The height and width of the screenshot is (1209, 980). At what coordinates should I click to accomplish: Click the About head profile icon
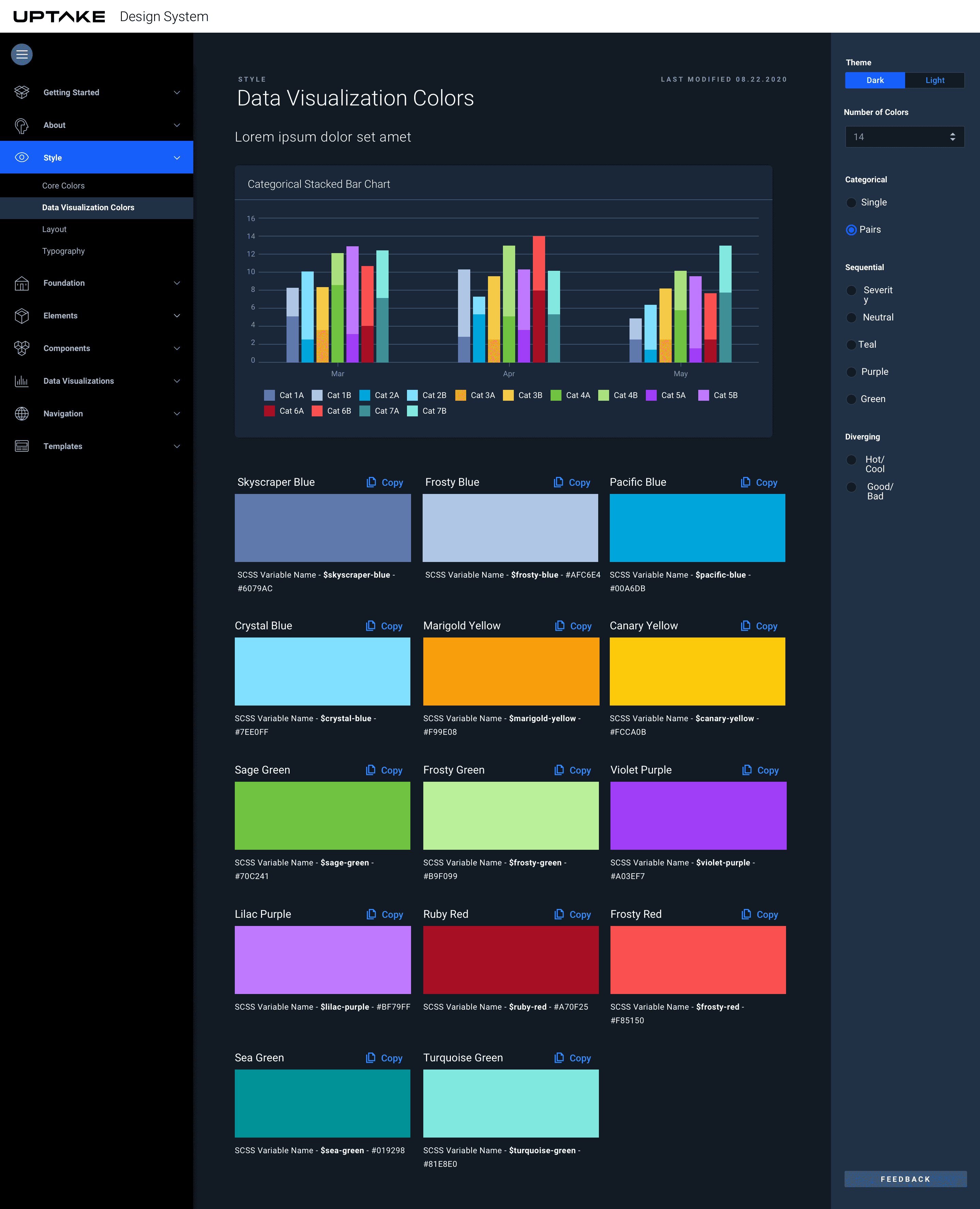click(x=21, y=125)
